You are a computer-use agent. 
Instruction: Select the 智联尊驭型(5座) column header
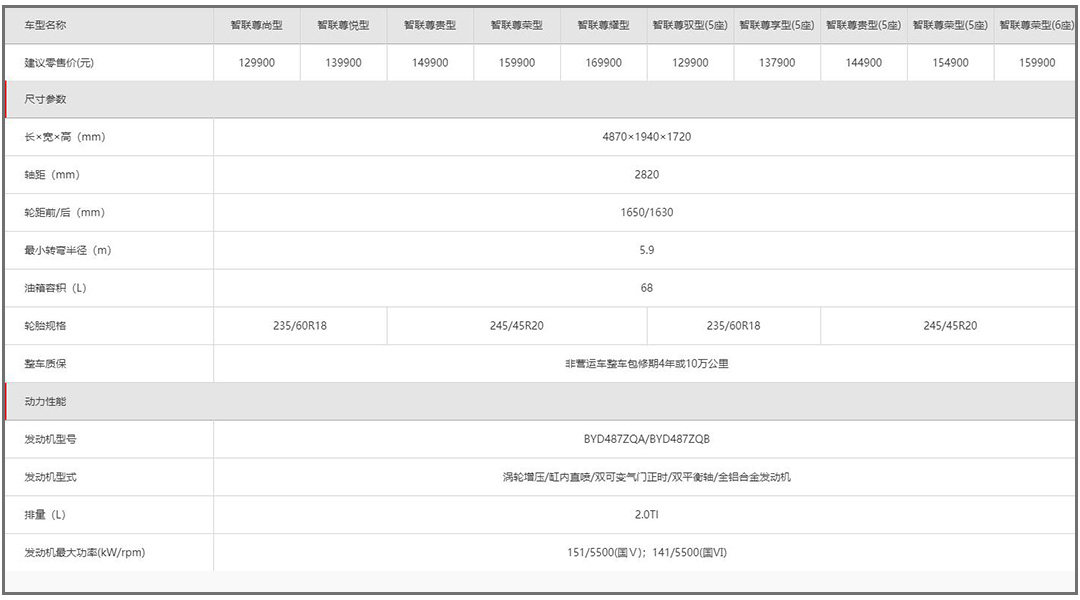pos(690,25)
